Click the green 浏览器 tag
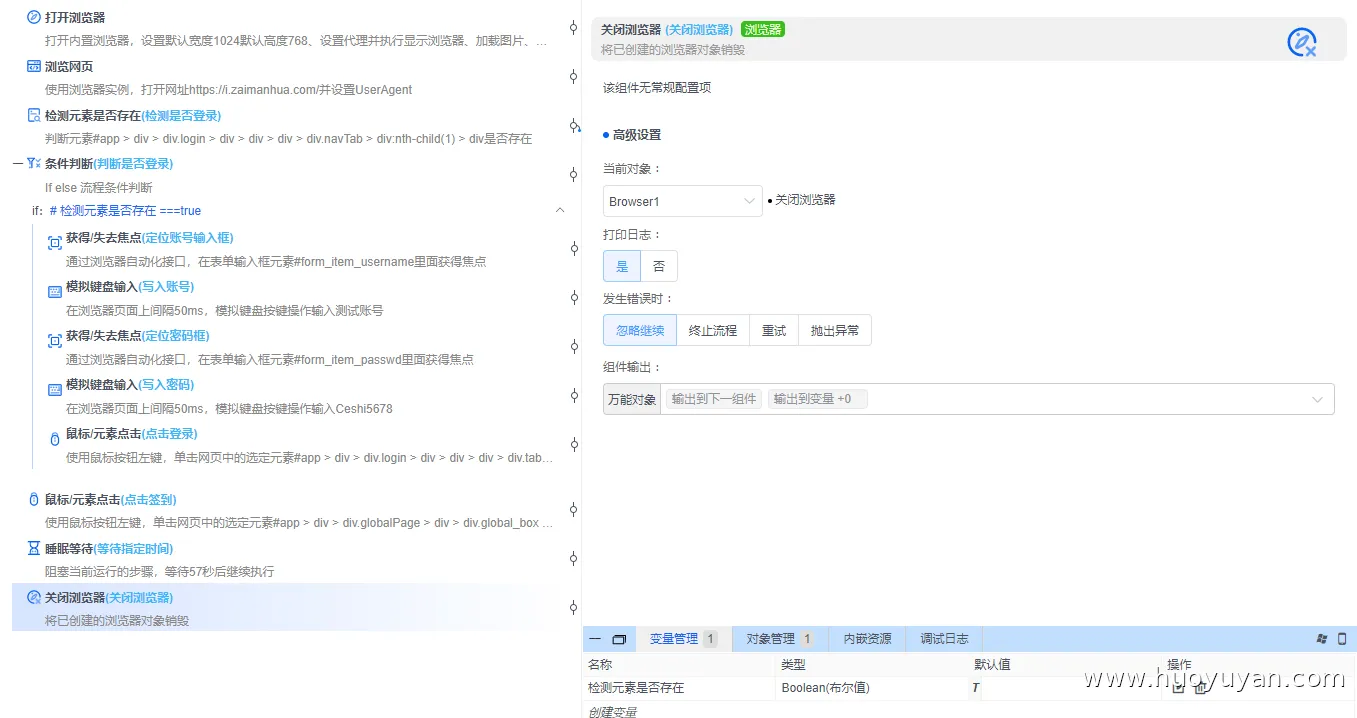 click(x=763, y=29)
